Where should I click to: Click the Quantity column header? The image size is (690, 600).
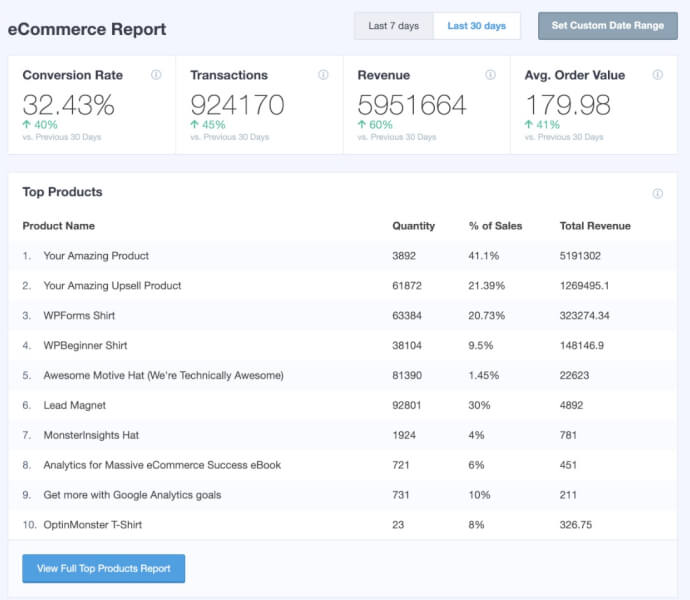(413, 226)
